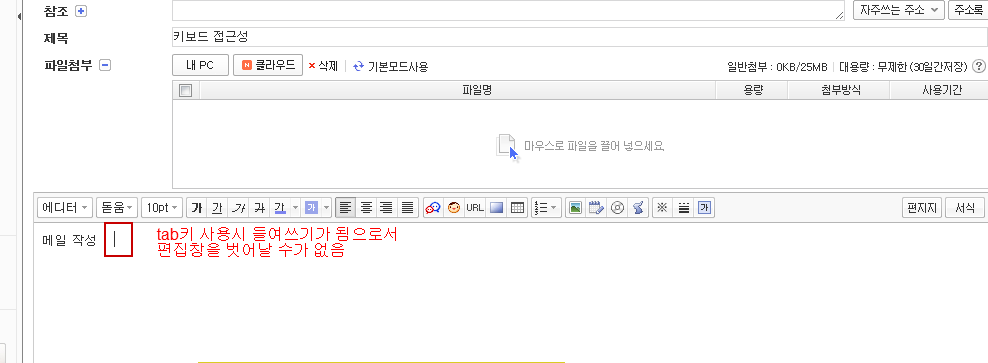This screenshot has width=988, height=363.
Task: Insert a blue box layout
Action: tap(497, 207)
